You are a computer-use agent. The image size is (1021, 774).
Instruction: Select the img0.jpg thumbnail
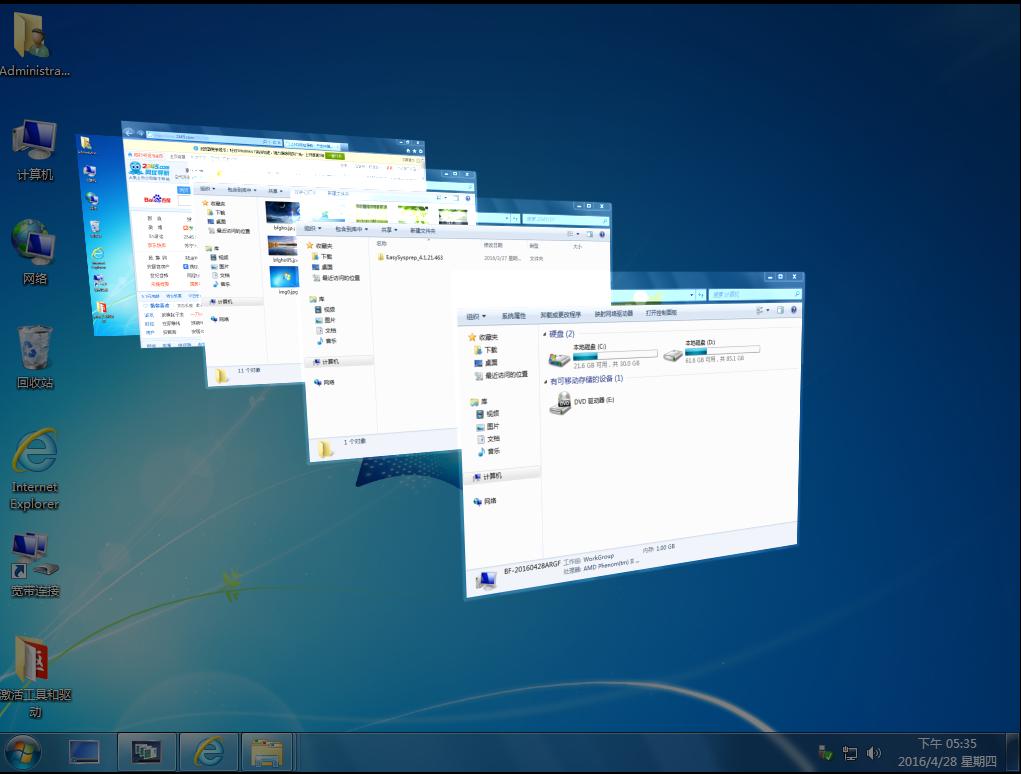[x=285, y=279]
